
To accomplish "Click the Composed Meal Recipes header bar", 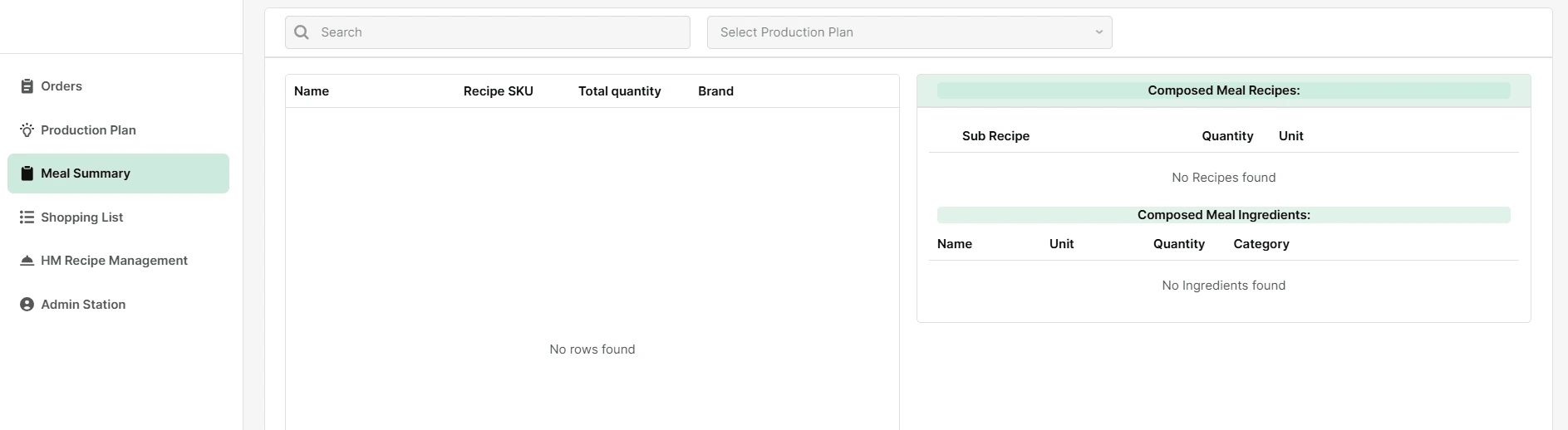I will tap(1223, 90).
